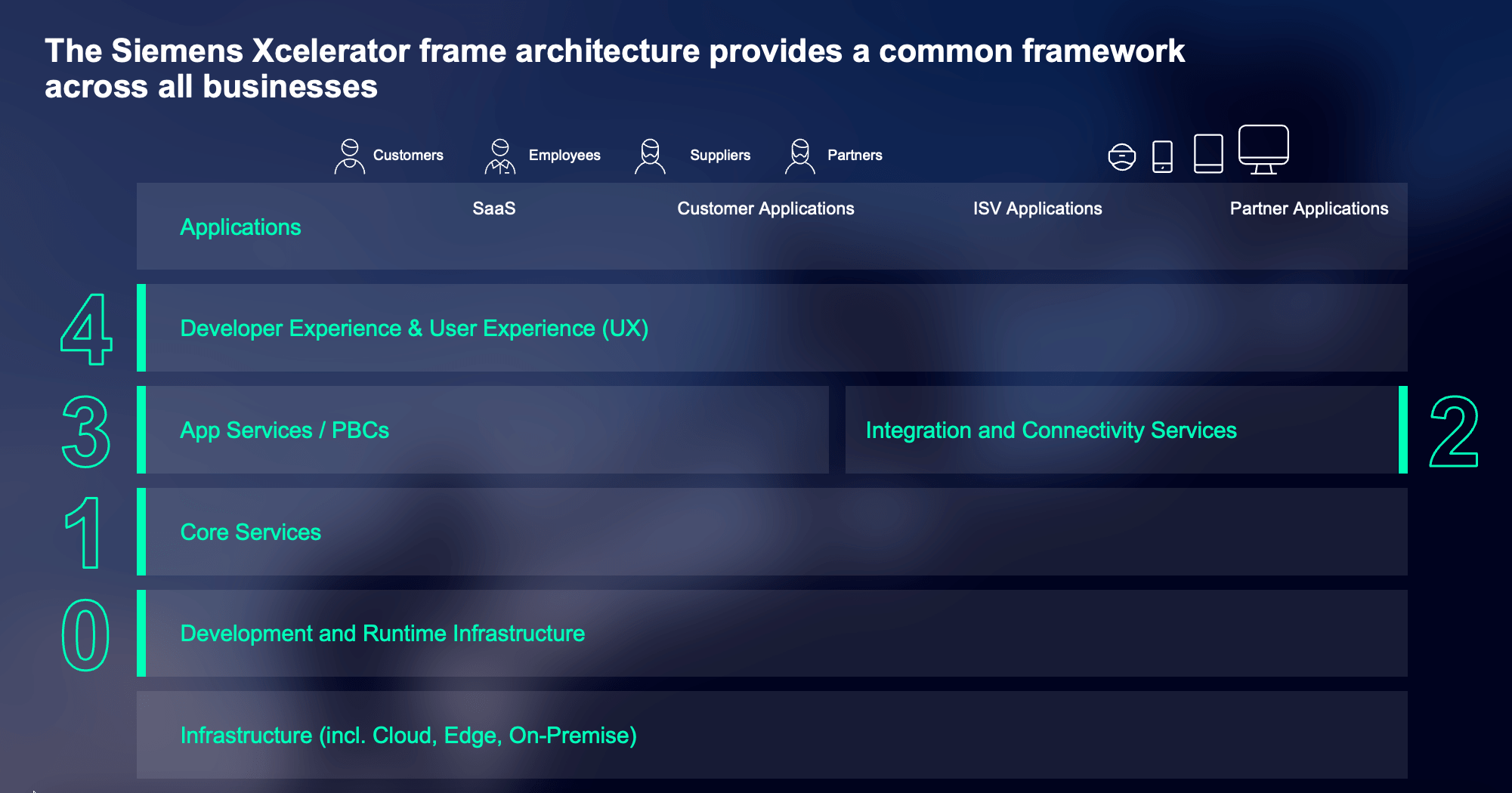Click the "Partner Applications" text
This screenshot has height=793, width=1512.
[x=1309, y=208]
